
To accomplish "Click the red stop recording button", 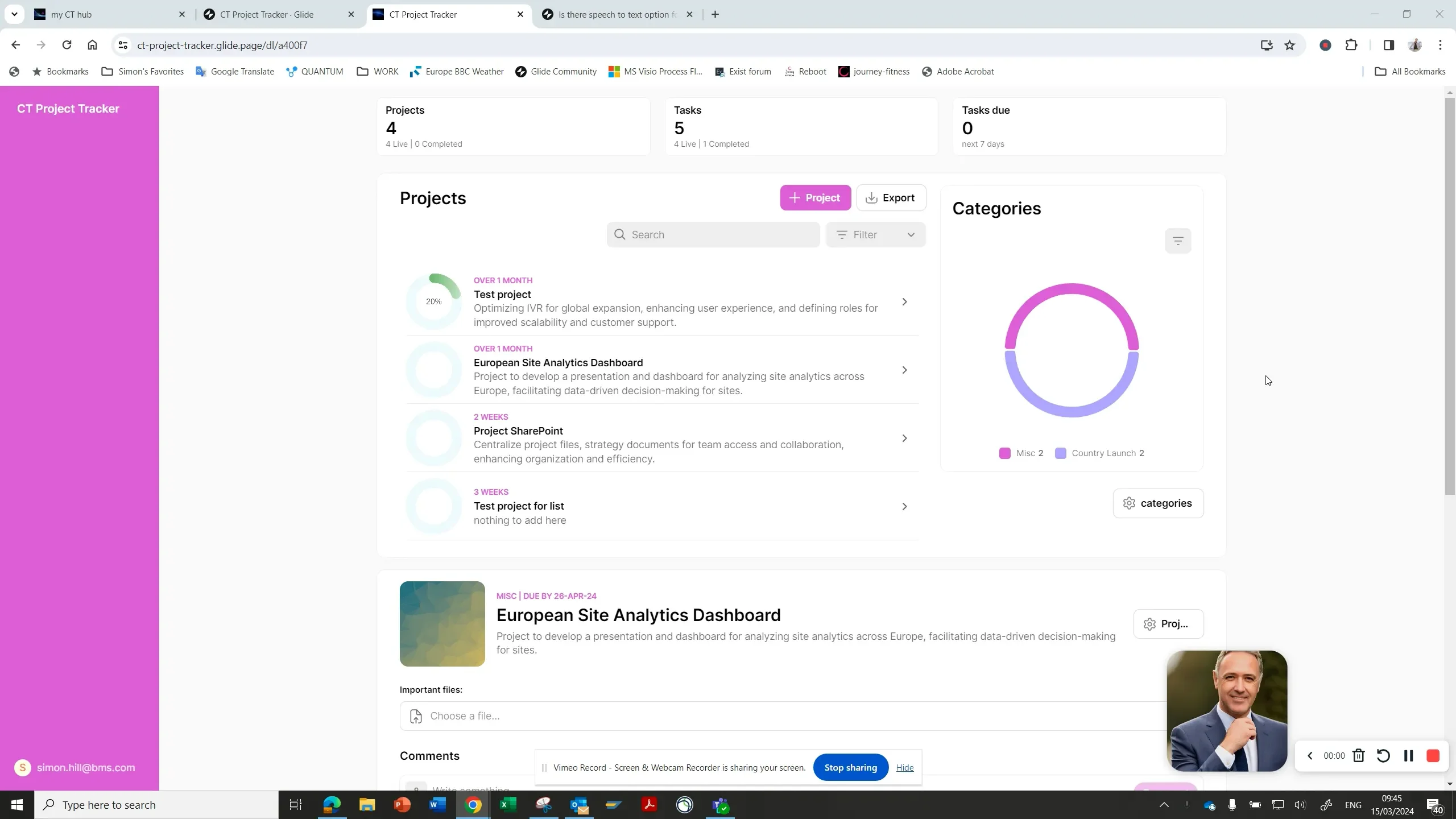I will (1433, 755).
